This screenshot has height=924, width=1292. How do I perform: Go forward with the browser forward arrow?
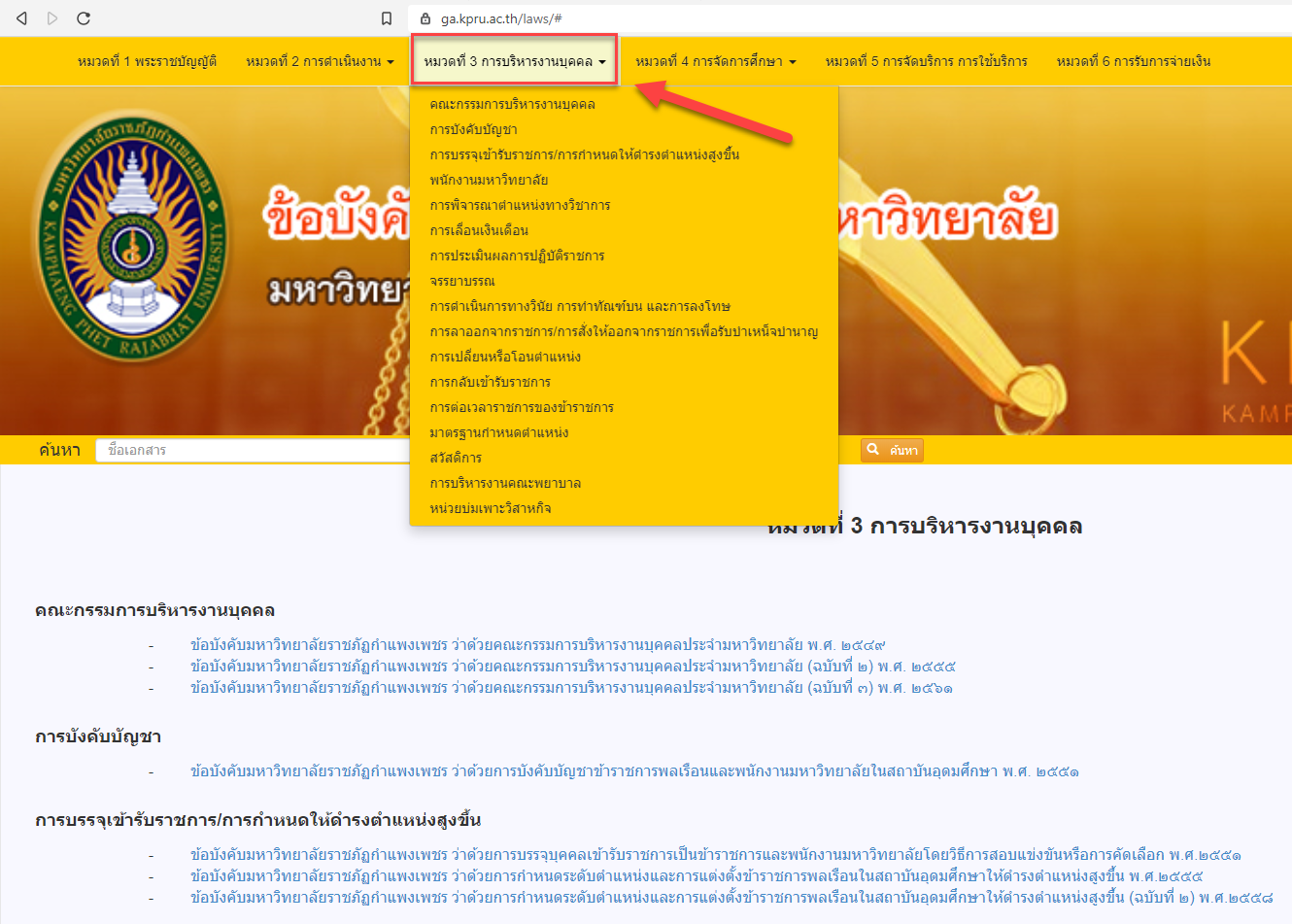click(x=52, y=18)
